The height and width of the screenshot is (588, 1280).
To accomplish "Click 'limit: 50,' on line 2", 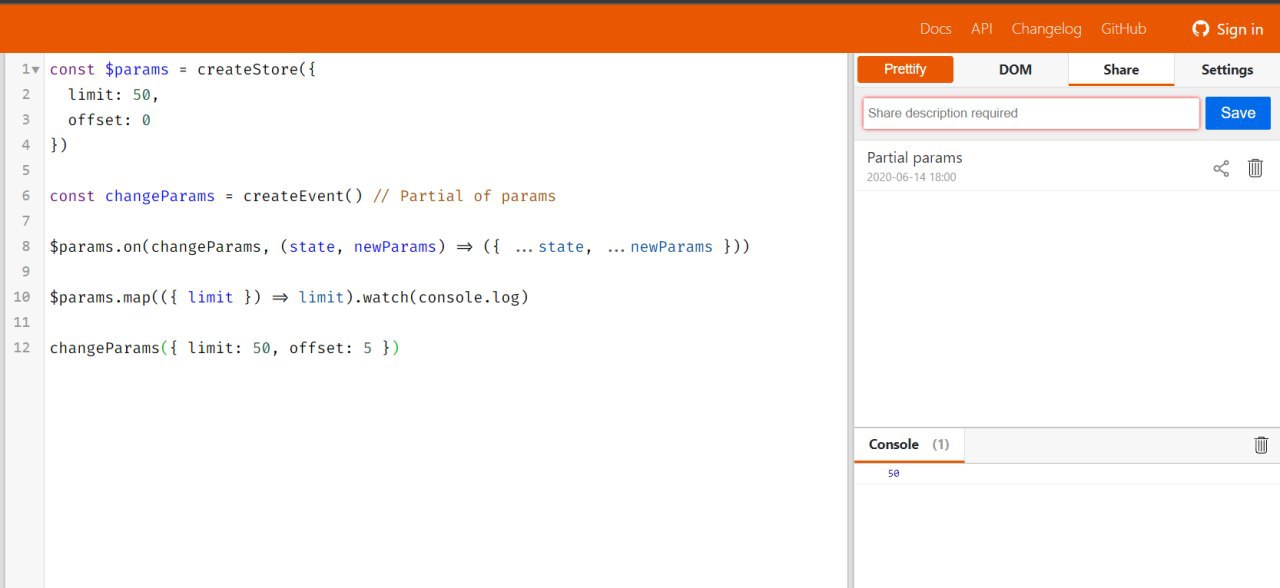I will (114, 95).
